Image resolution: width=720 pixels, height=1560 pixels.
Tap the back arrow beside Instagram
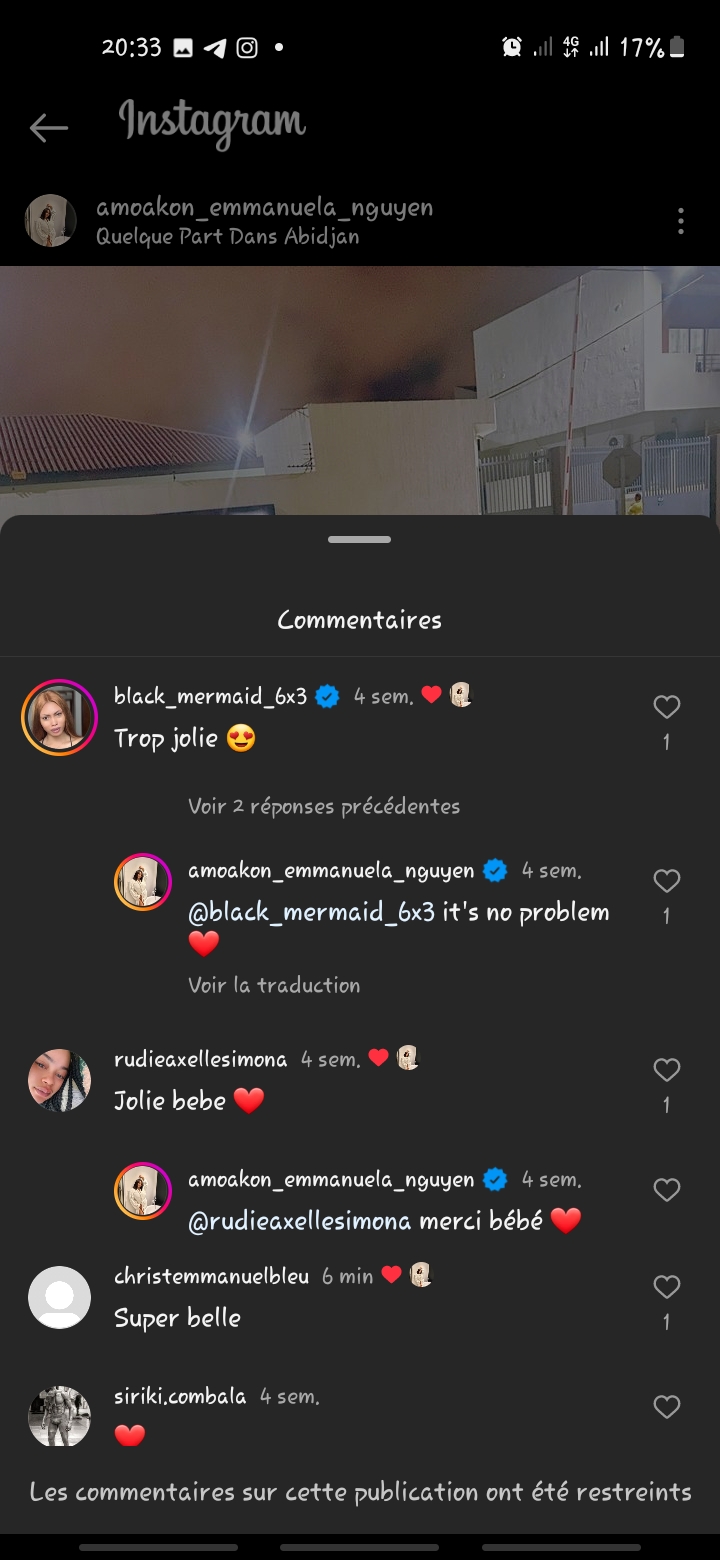click(48, 127)
